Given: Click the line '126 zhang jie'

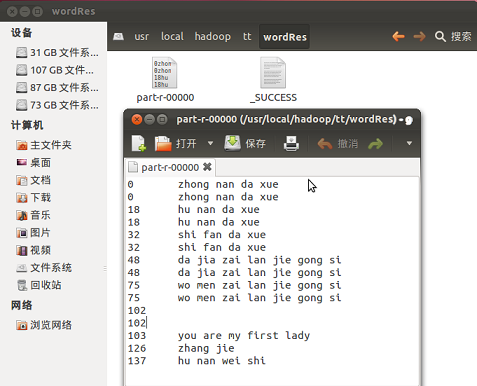Looking at the screenshot, I should [x=181, y=348].
